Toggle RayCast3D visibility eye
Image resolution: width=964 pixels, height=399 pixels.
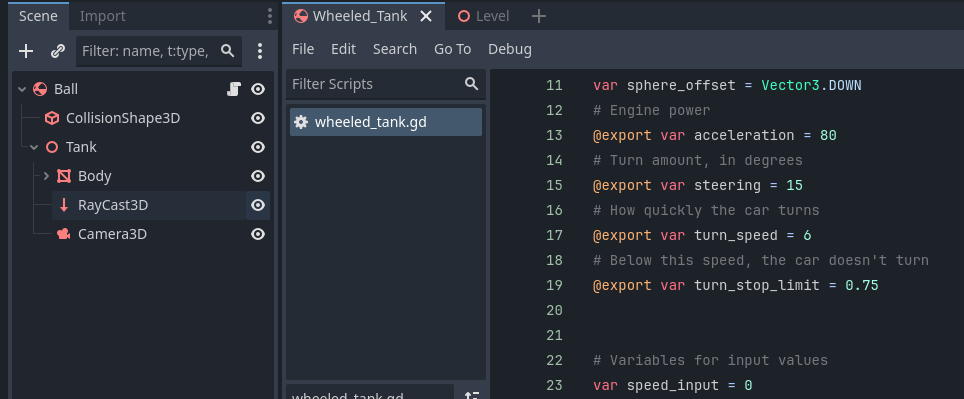click(x=258, y=205)
